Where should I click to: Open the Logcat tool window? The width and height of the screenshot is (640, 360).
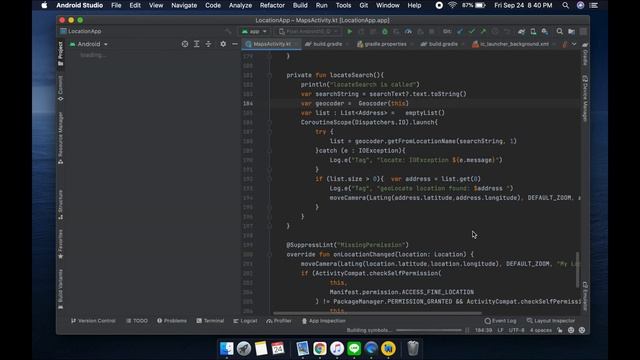coord(245,321)
